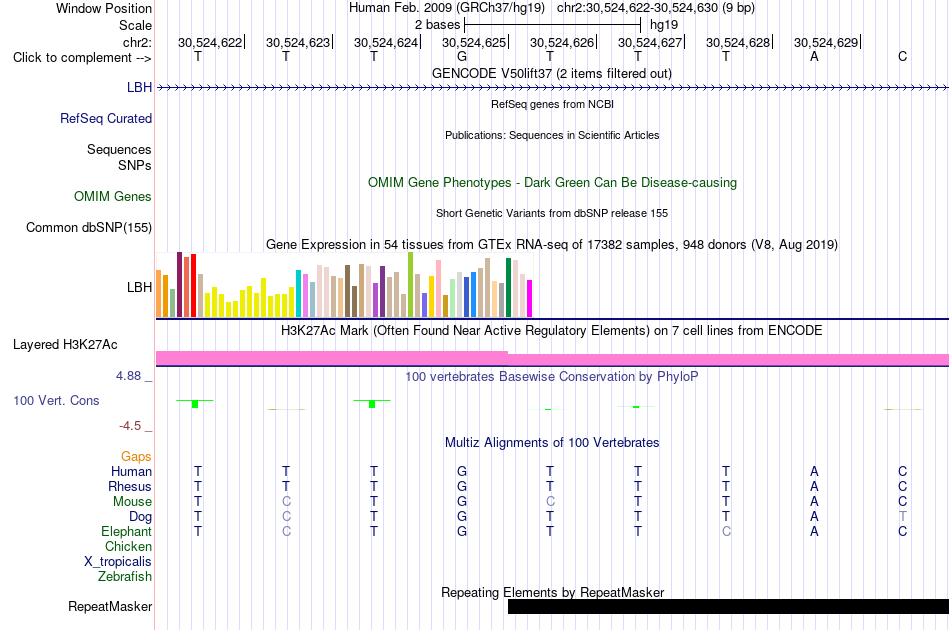Click "RefSeq genes from NCBI" title
950x630 pixels.
552,104
